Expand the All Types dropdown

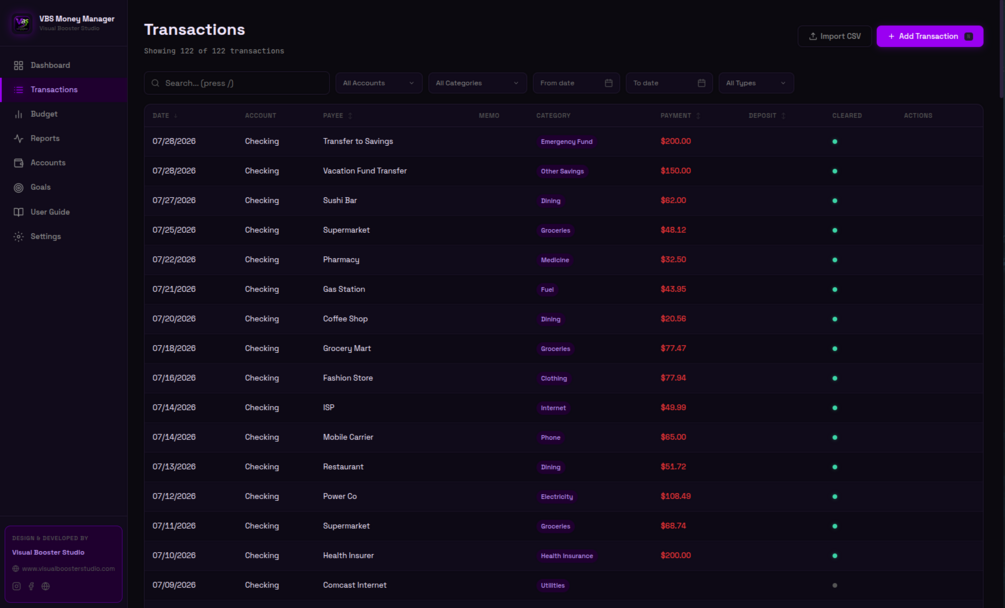point(756,83)
